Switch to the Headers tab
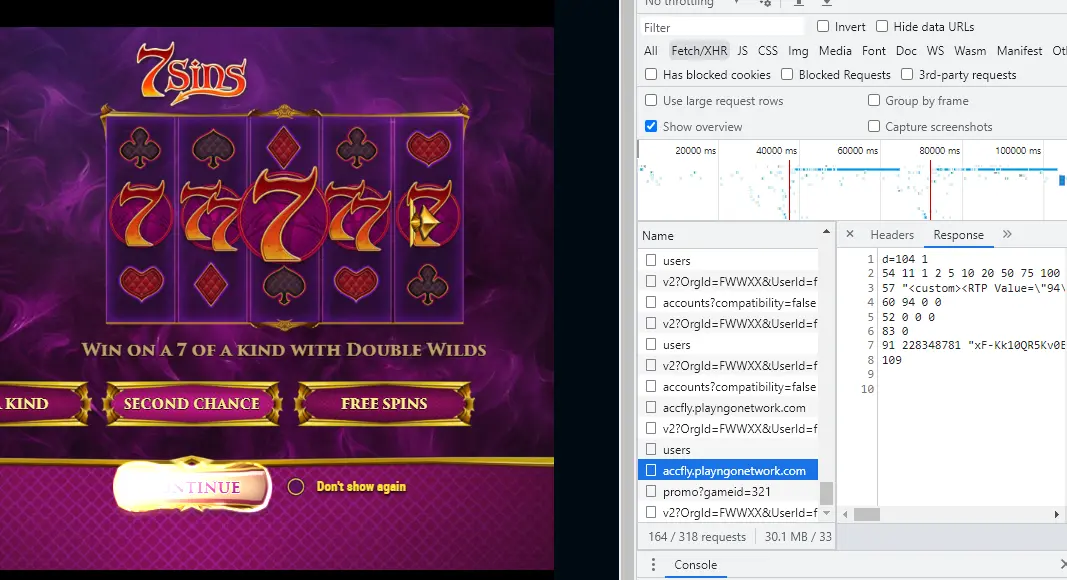The height and width of the screenshot is (580, 1067). tap(892, 235)
